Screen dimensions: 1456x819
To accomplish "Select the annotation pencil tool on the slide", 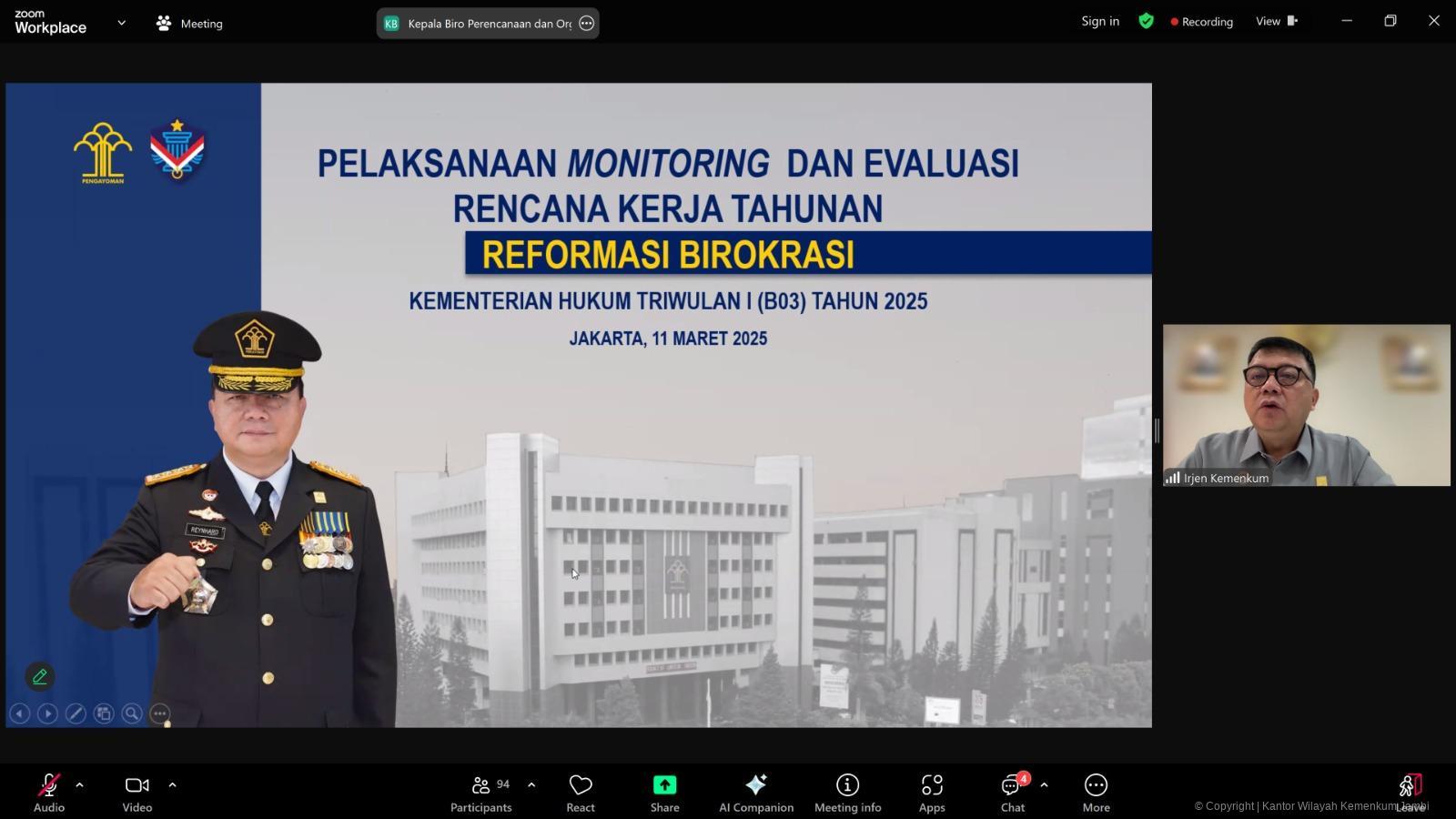I will (x=39, y=676).
